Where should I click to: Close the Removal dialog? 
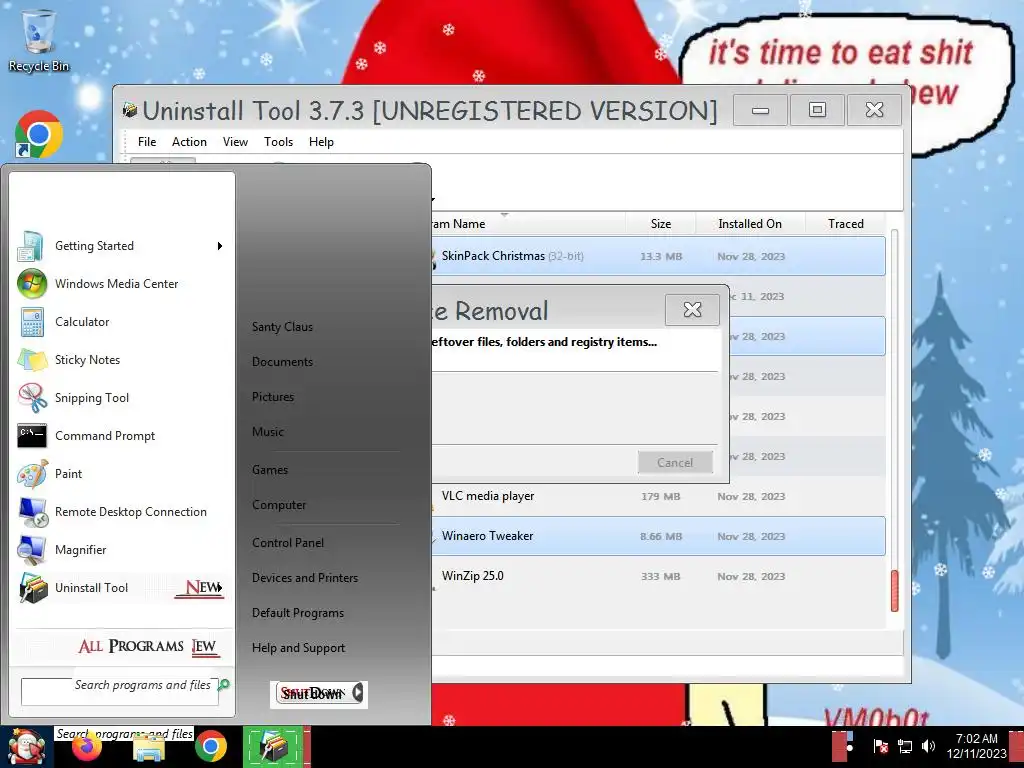coord(692,310)
